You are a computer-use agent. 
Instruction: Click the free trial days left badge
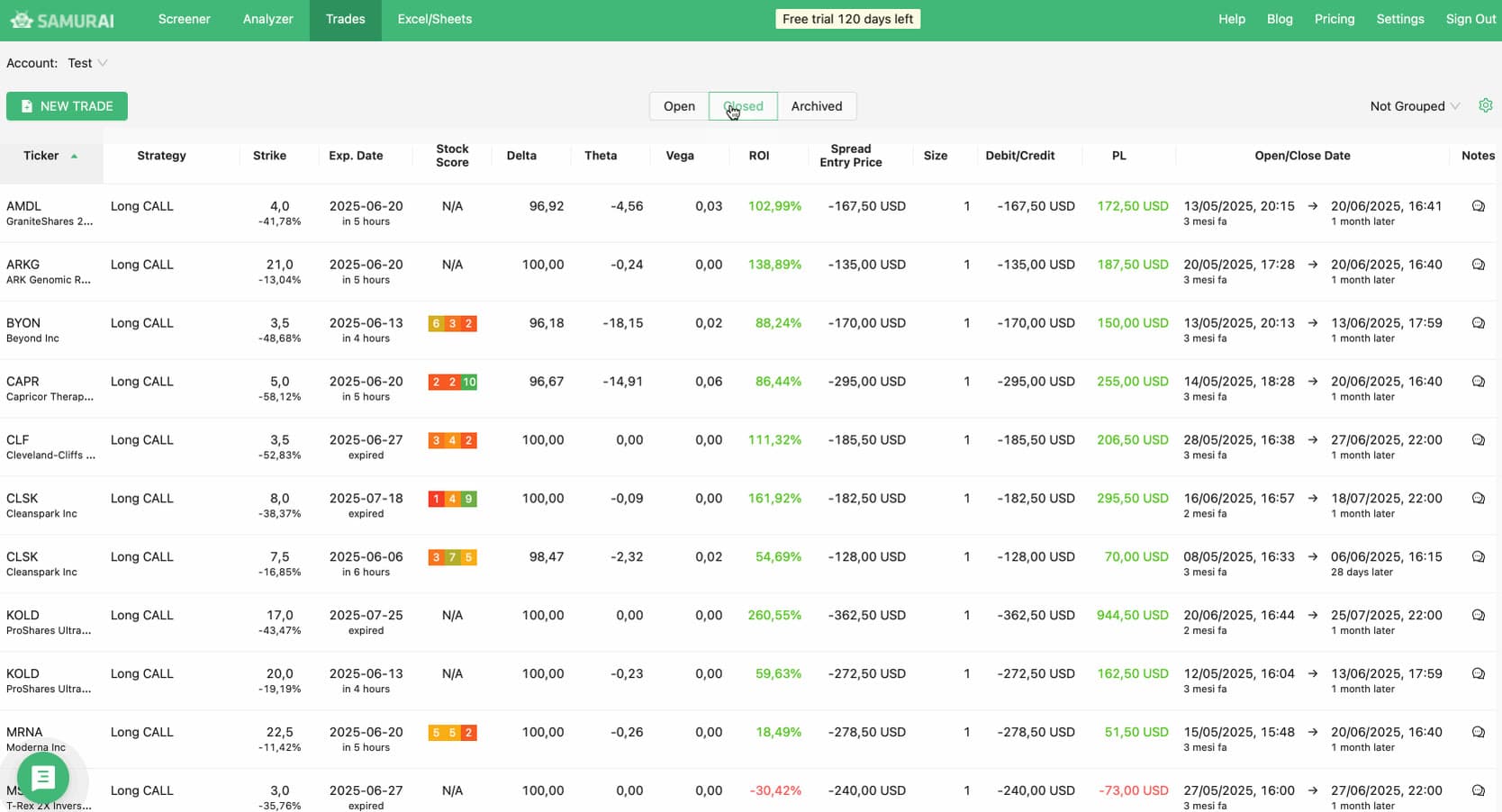point(848,19)
